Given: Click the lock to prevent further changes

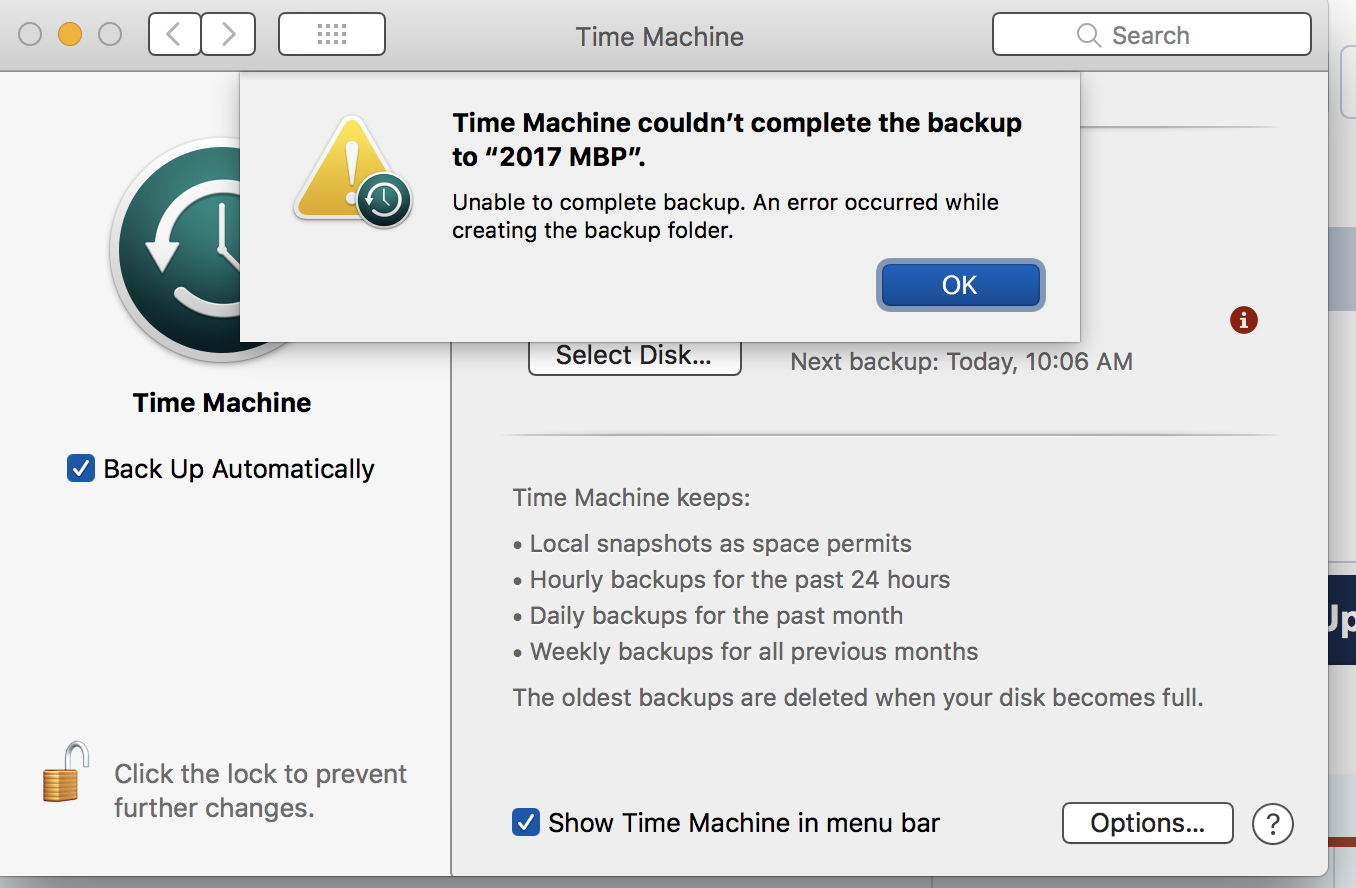Looking at the screenshot, I should coord(66,771).
